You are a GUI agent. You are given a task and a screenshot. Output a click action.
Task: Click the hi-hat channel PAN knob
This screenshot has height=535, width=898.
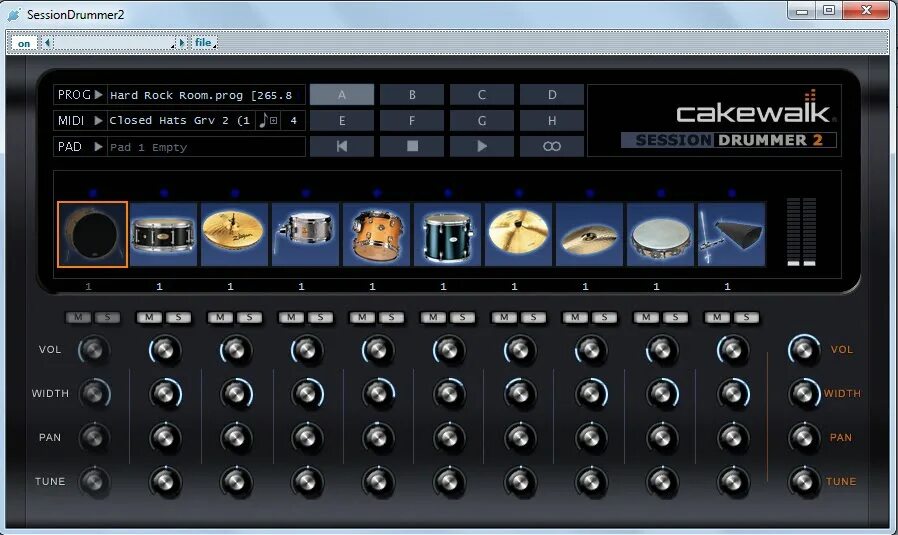(x=235, y=438)
